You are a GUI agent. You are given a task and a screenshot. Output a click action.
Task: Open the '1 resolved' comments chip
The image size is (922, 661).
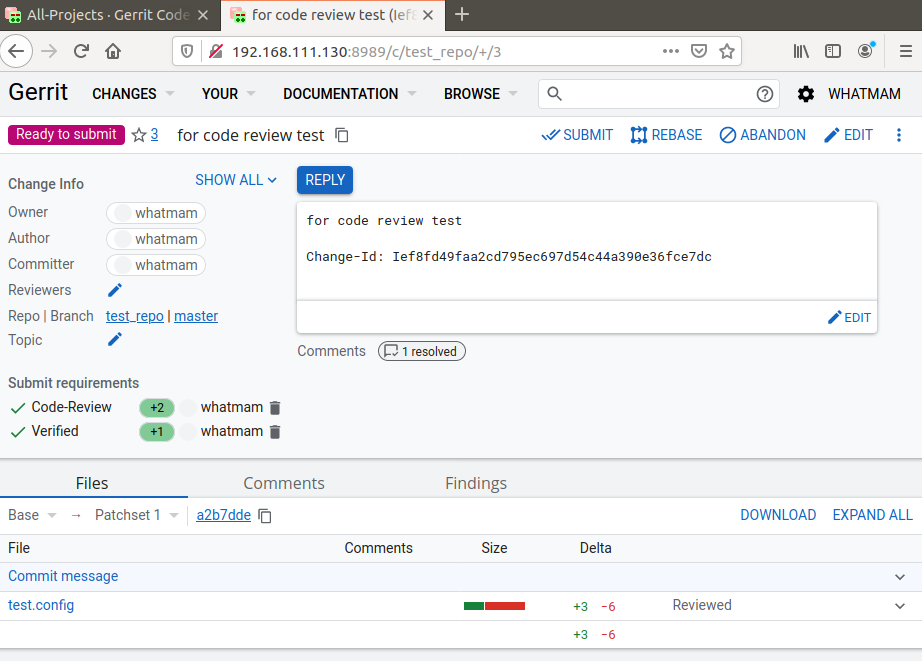422,351
